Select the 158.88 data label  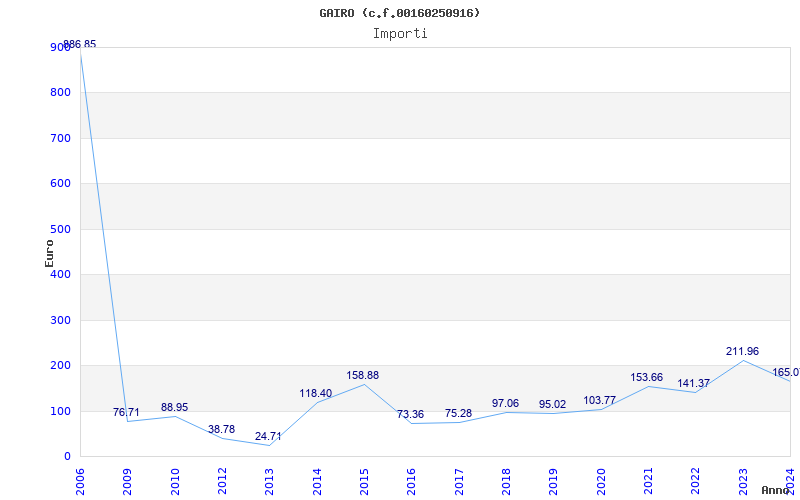pos(363,376)
